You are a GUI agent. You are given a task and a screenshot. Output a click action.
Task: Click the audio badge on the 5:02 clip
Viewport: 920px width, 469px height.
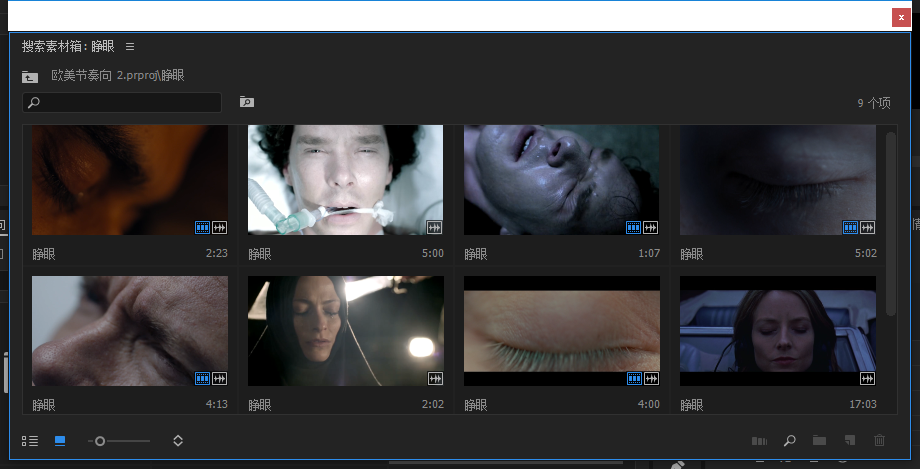pos(867,227)
